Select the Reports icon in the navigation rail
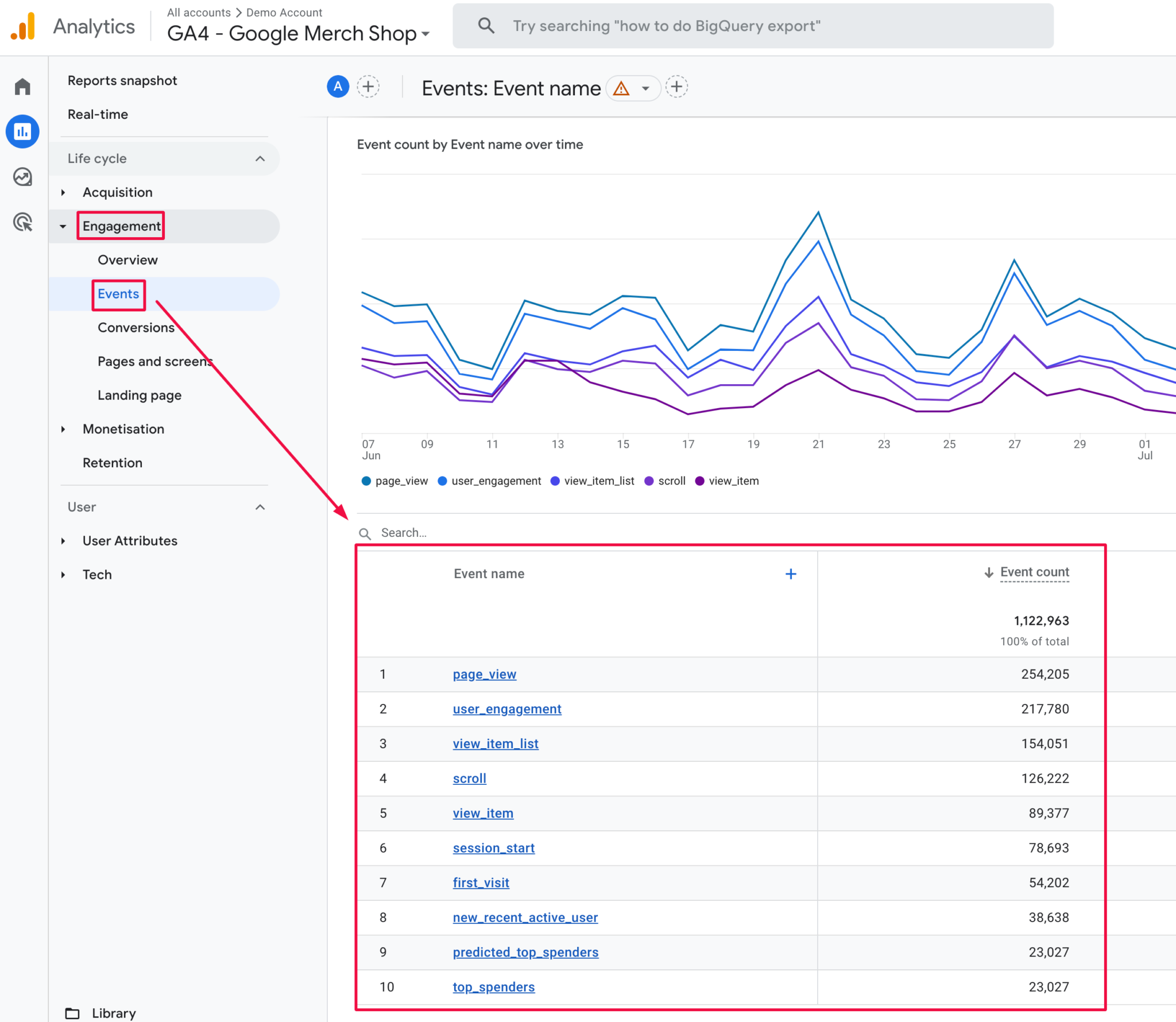This screenshot has height=1022, width=1176. click(23, 131)
